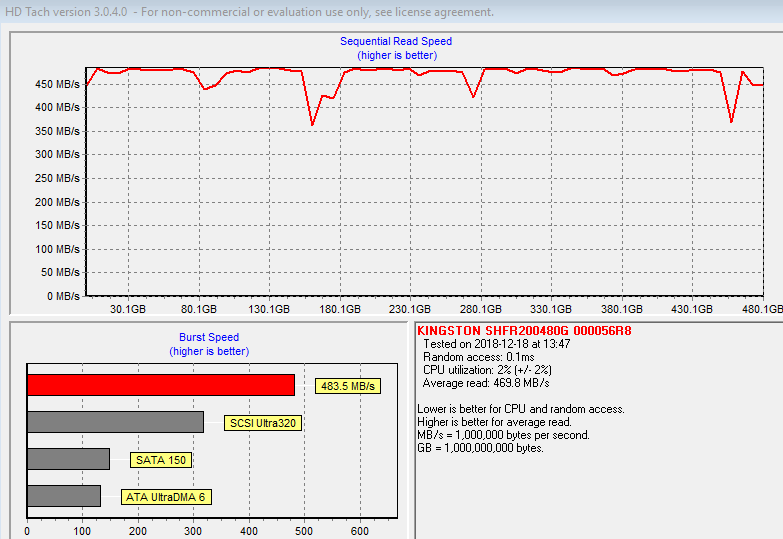Viewport: 783px width, 539px height.
Task: Click the SCSI Ultra320 yellow label
Action: tap(263, 423)
